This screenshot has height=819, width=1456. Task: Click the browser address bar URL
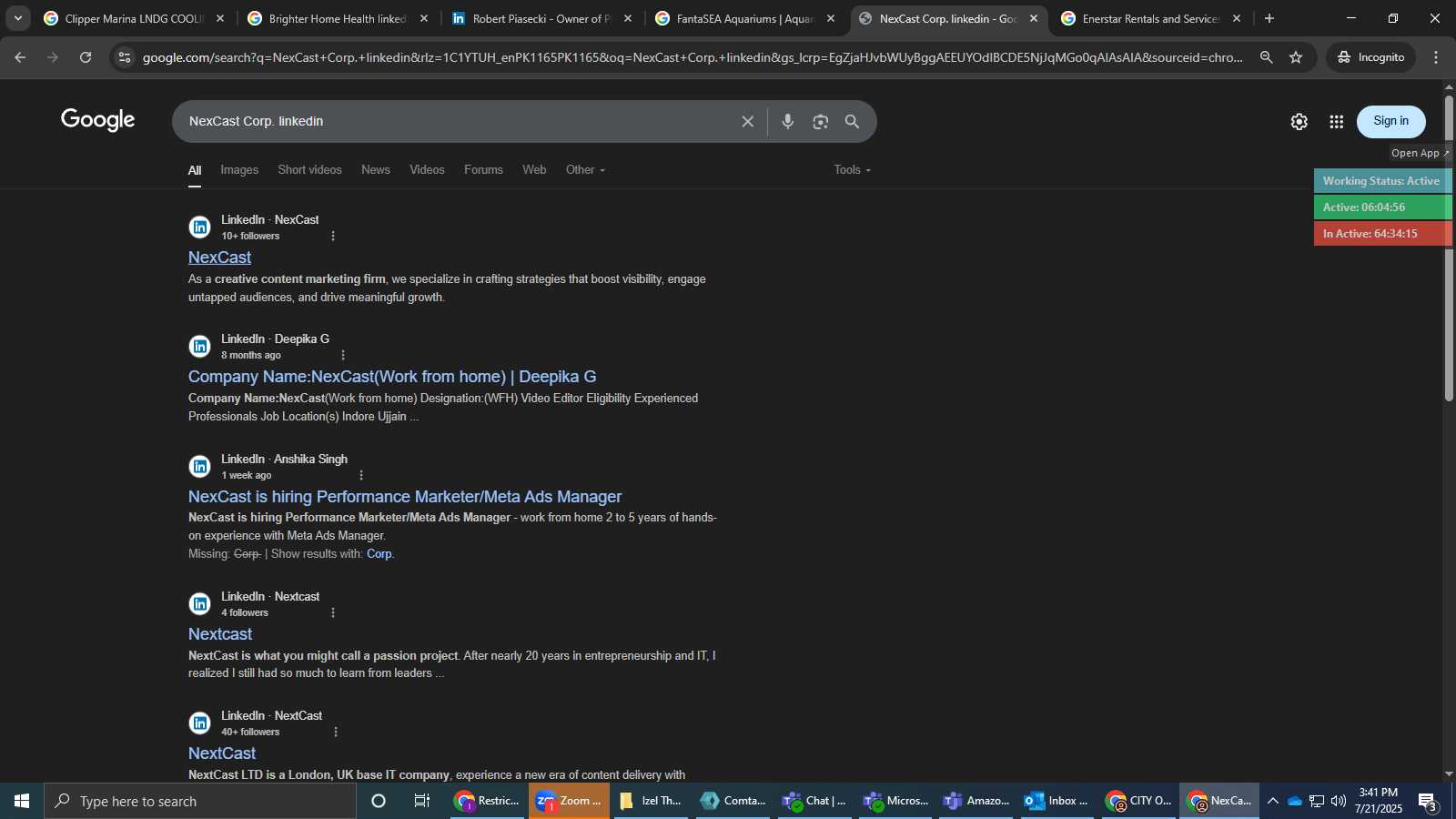[x=692, y=57]
